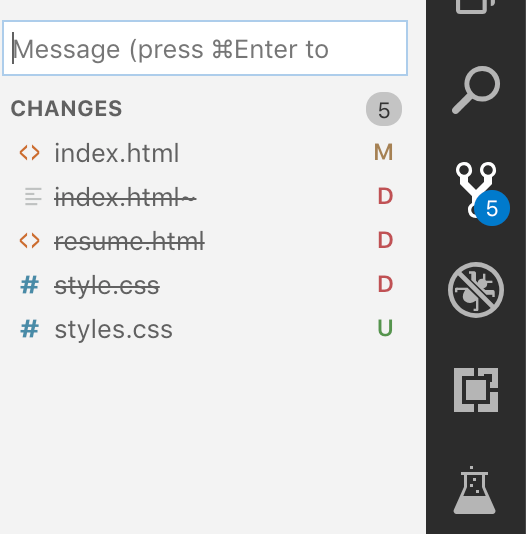This screenshot has width=526, height=534.
Task: Click the D status of resume.html
Action: 385,240
